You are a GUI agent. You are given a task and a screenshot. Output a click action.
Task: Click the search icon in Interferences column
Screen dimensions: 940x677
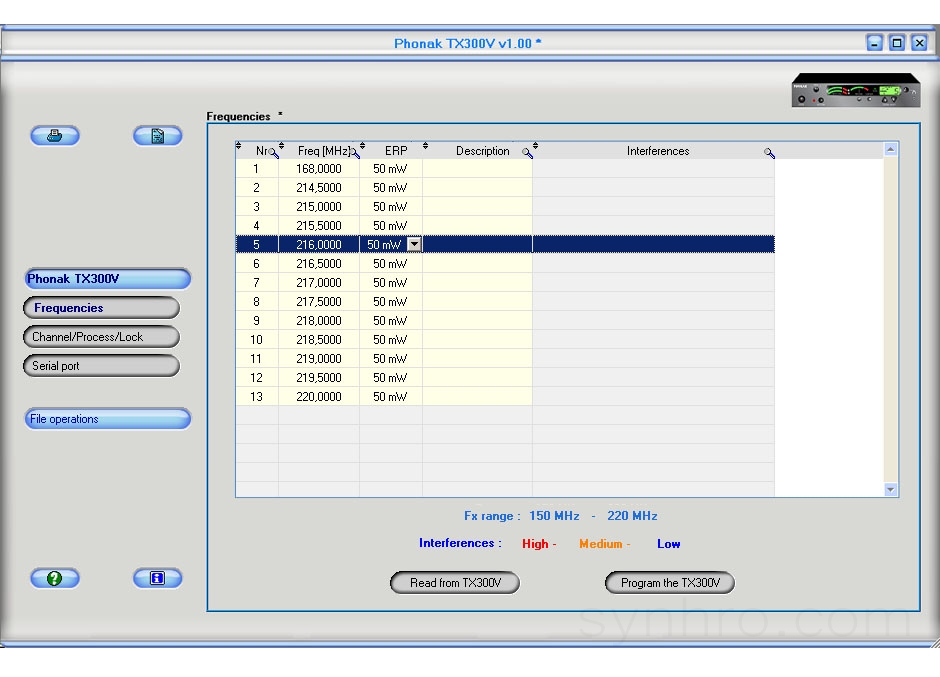pyautogui.click(x=769, y=153)
